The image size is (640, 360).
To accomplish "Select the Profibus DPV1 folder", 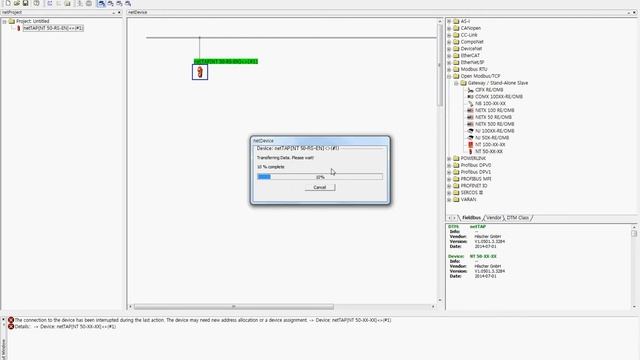I will [476, 172].
